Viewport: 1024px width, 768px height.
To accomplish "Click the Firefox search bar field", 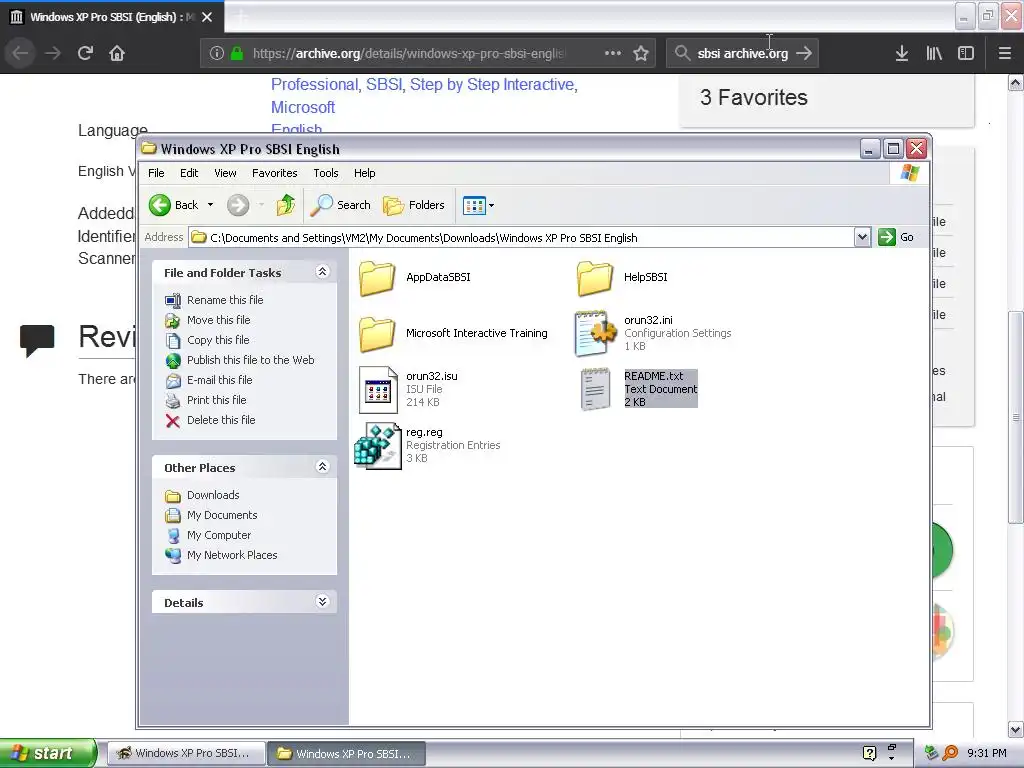I will coord(743,53).
